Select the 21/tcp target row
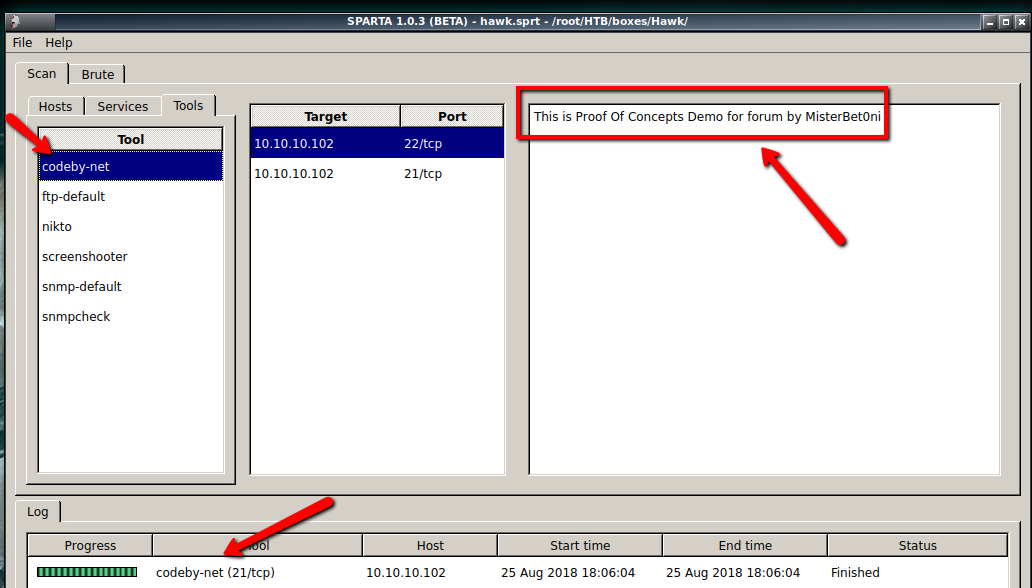The width and height of the screenshot is (1032, 588). [x=376, y=173]
